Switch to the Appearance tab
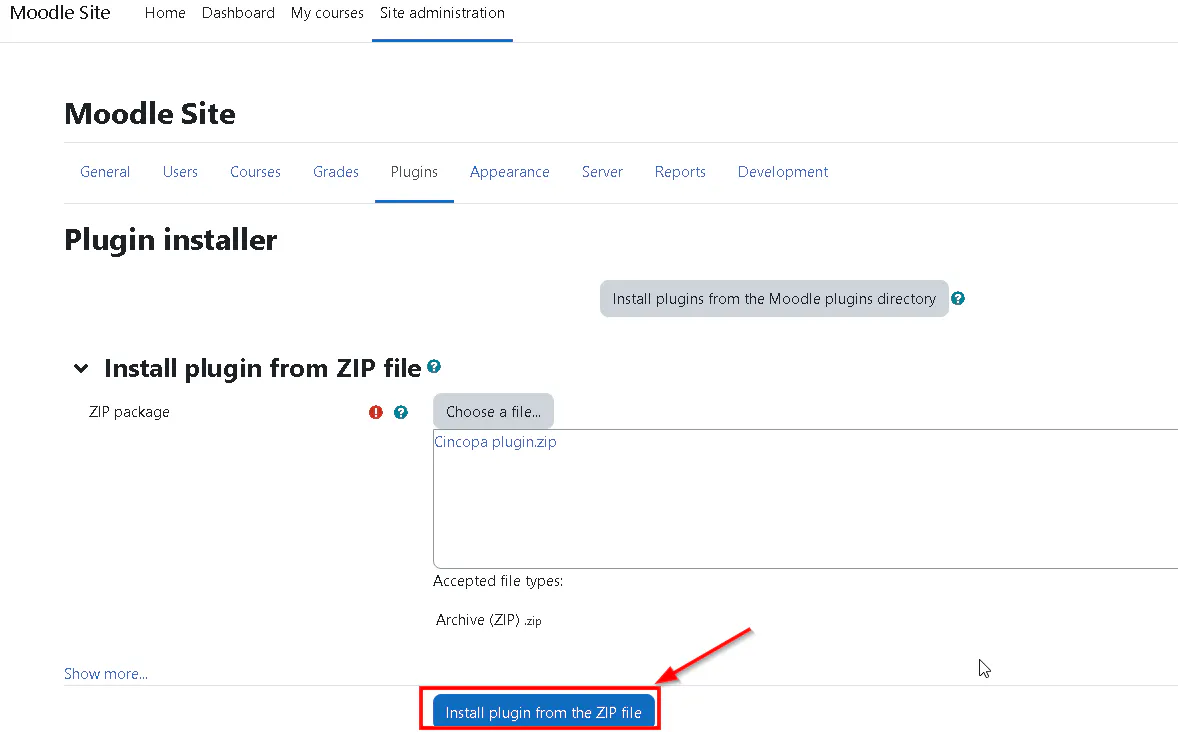1178x732 pixels. [509, 172]
